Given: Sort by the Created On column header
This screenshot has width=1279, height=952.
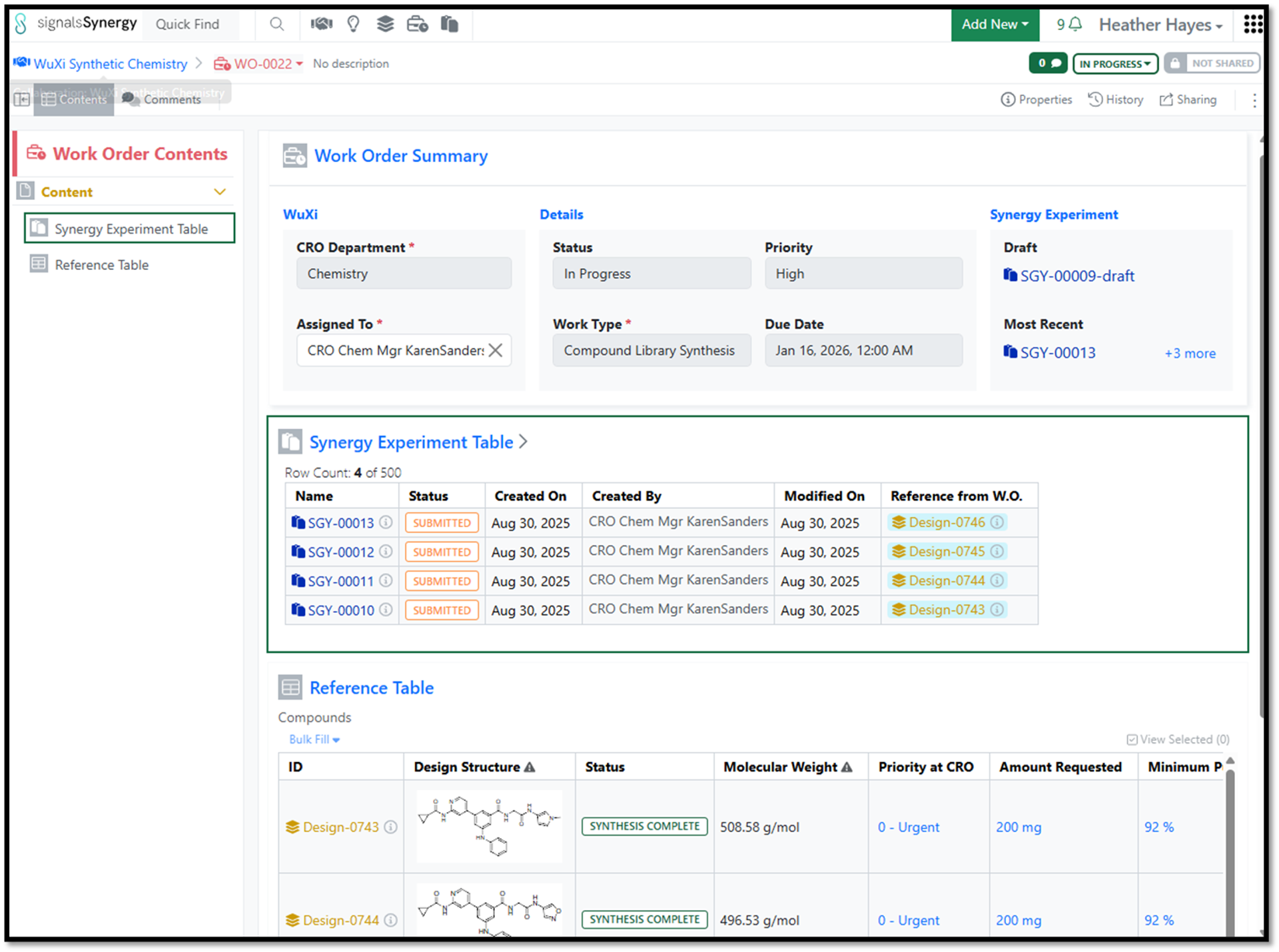Looking at the screenshot, I should pyautogui.click(x=530, y=496).
